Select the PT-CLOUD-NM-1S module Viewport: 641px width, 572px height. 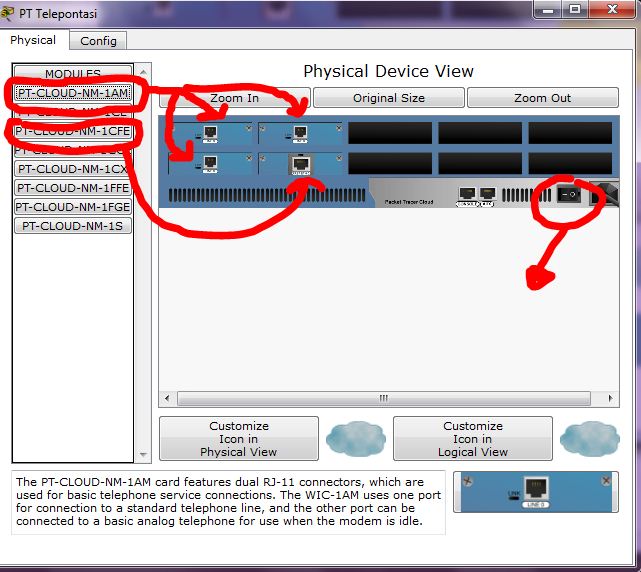(73, 226)
